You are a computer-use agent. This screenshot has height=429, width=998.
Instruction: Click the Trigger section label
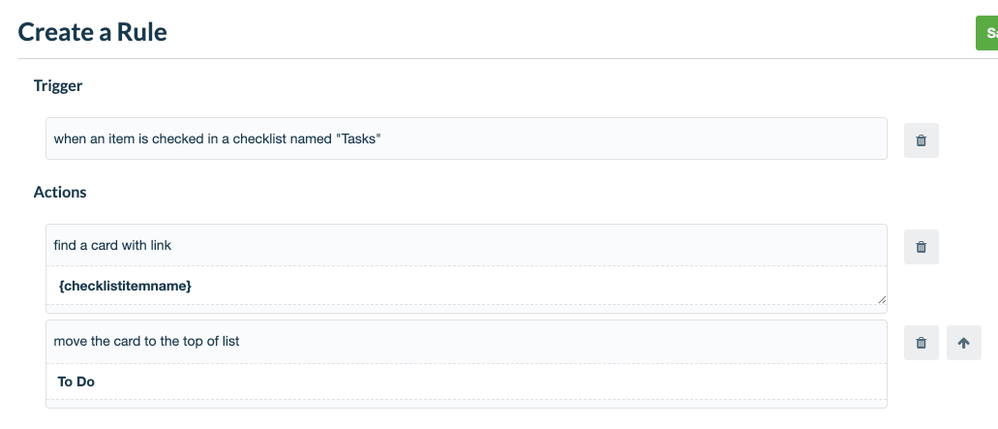(58, 86)
